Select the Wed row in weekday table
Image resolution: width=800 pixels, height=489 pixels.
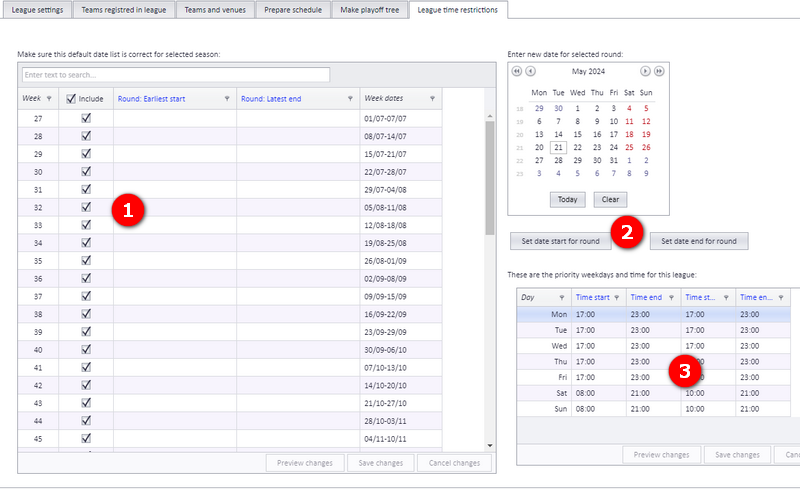coord(654,346)
